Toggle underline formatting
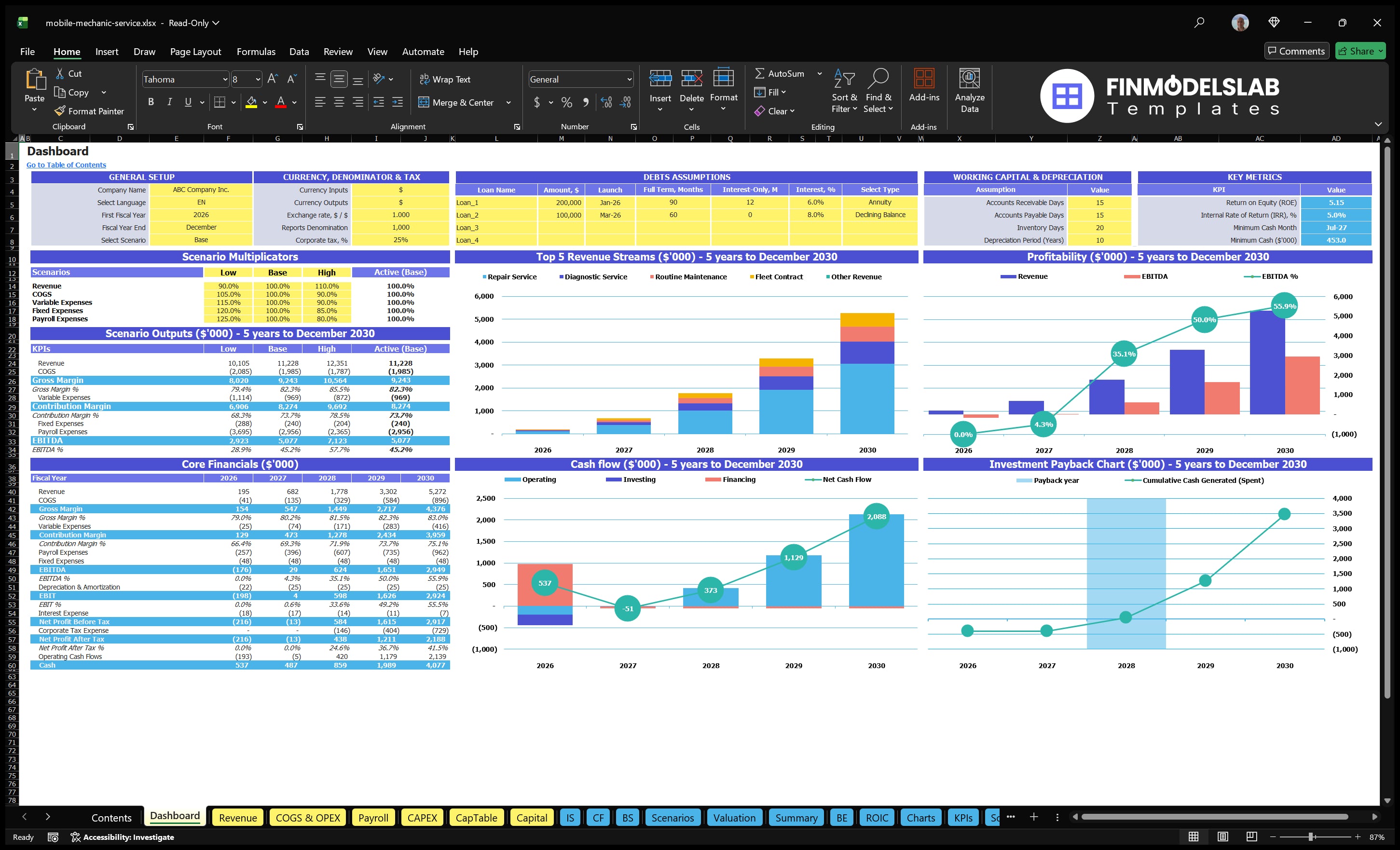The width and height of the screenshot is (1400, 850). point(188,102)
